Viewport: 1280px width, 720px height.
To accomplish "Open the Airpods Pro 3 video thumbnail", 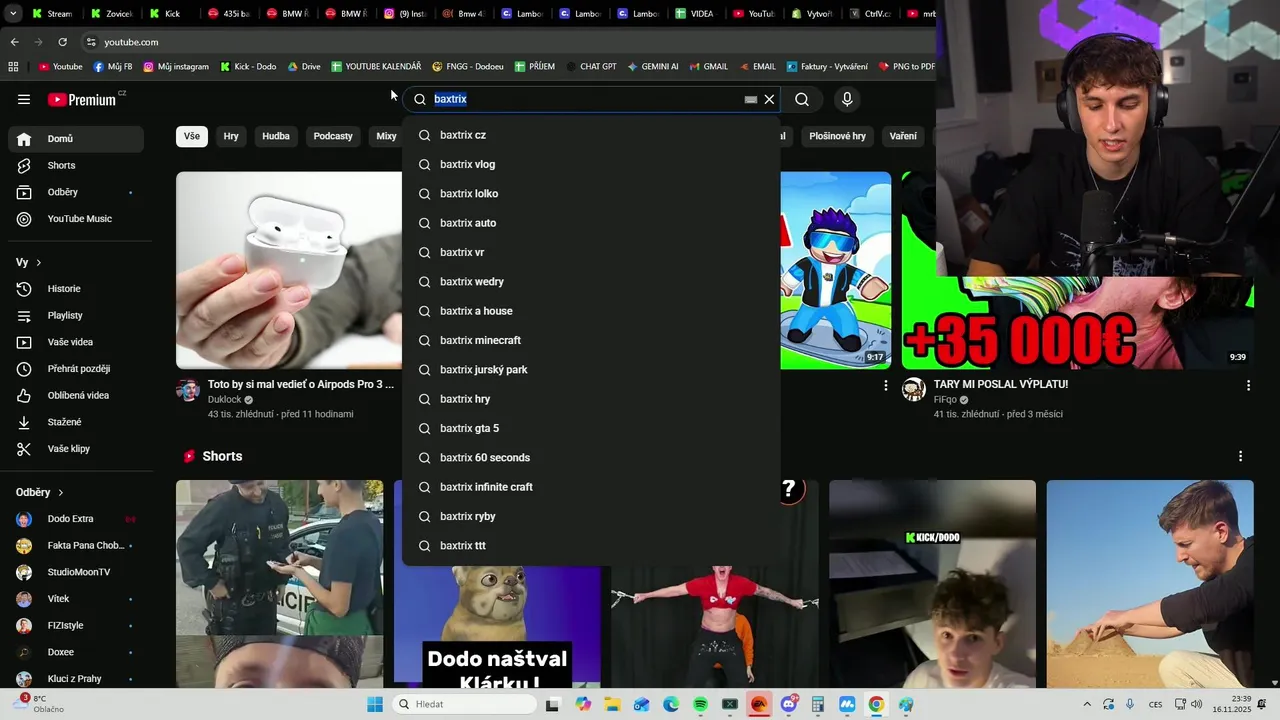I will [289, 270].
